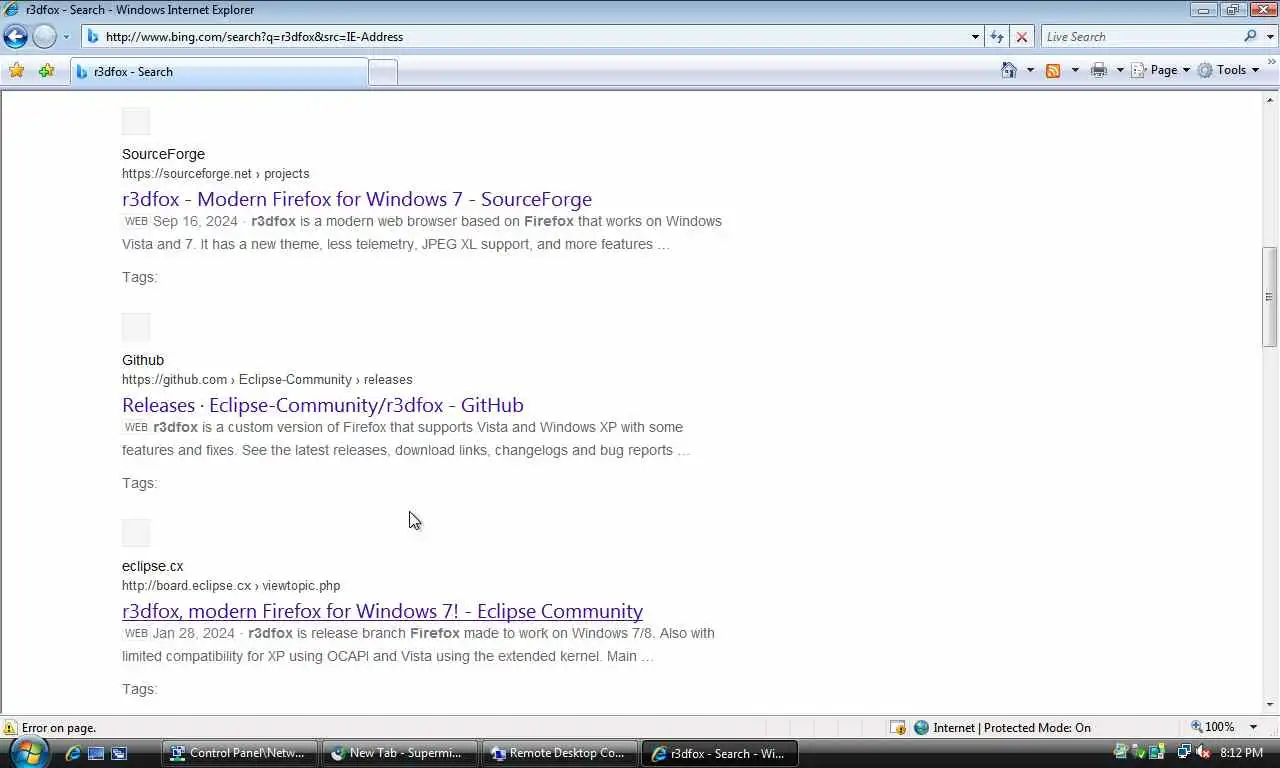This screenshot has height=768, width=1280.
Task: Click the eclipse.cx site name text
Action: click(153, 566)
